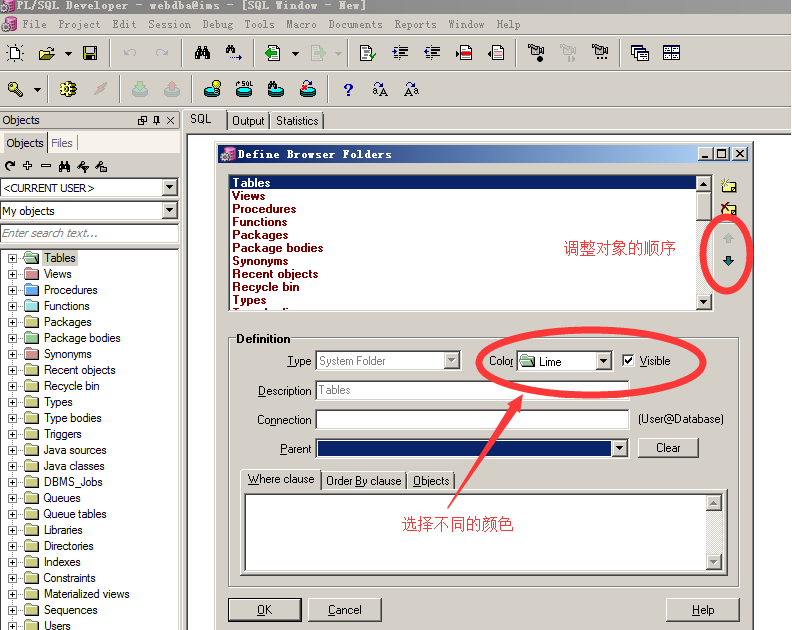Select the DBMS_Jobs tree item
792x630 pixels.
[73, 482]
